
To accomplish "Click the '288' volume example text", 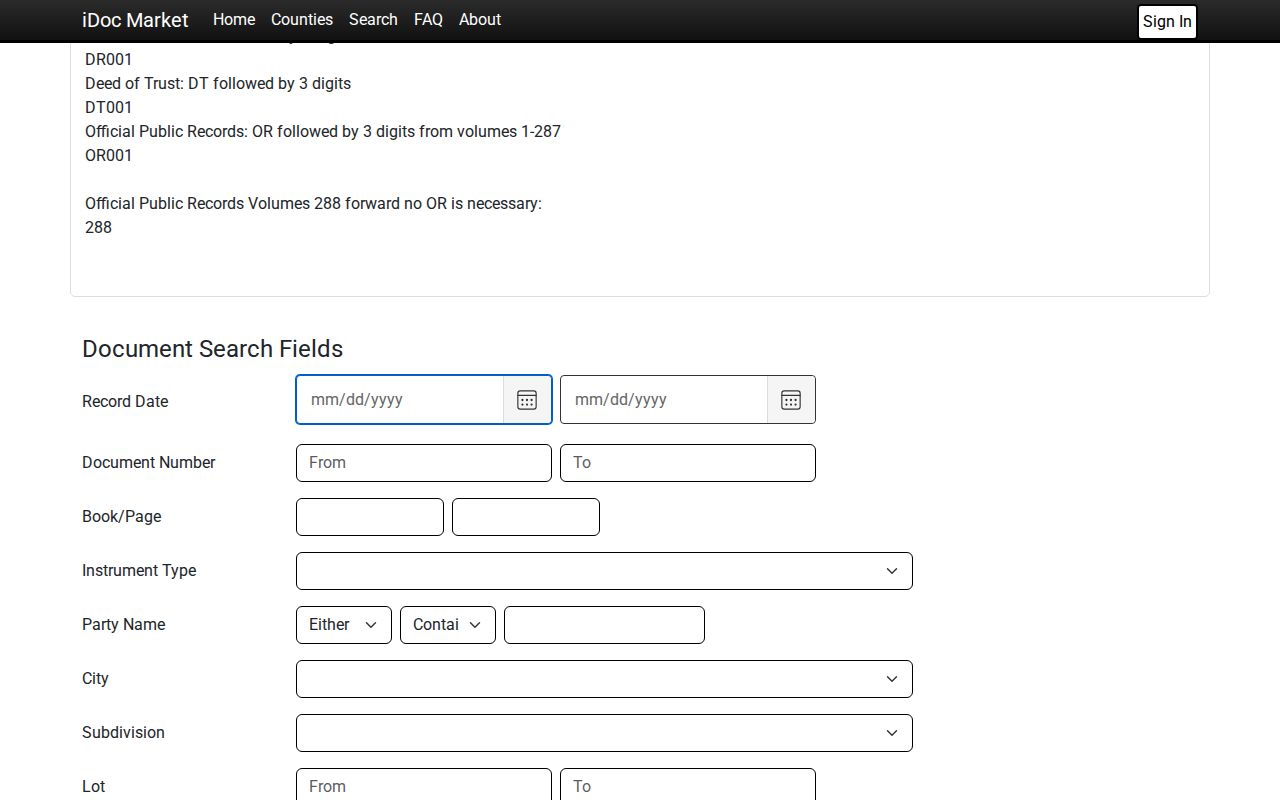I will (98, 227).
